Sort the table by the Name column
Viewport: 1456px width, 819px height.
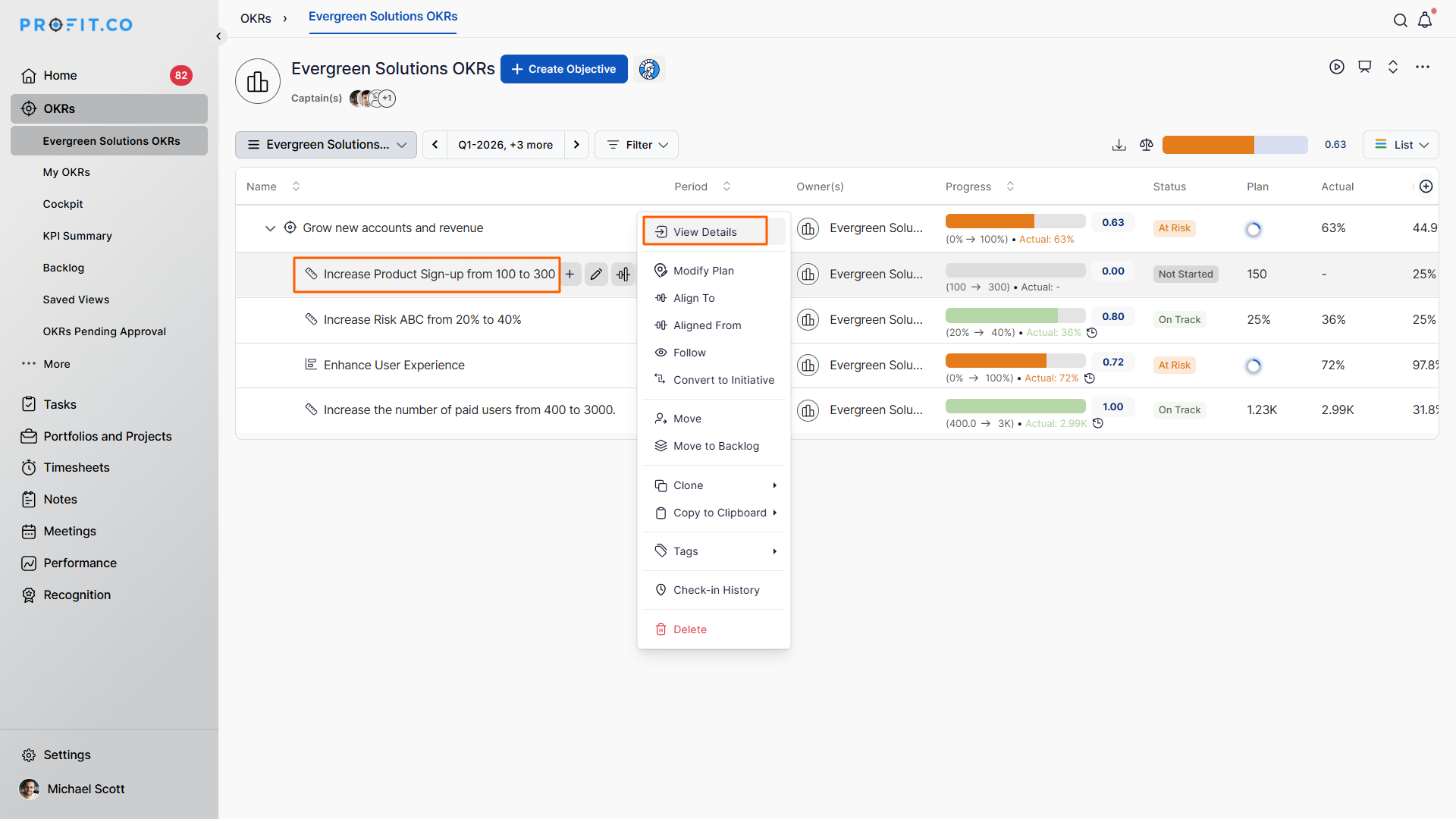pyautogui.click(x=296, y=187)
